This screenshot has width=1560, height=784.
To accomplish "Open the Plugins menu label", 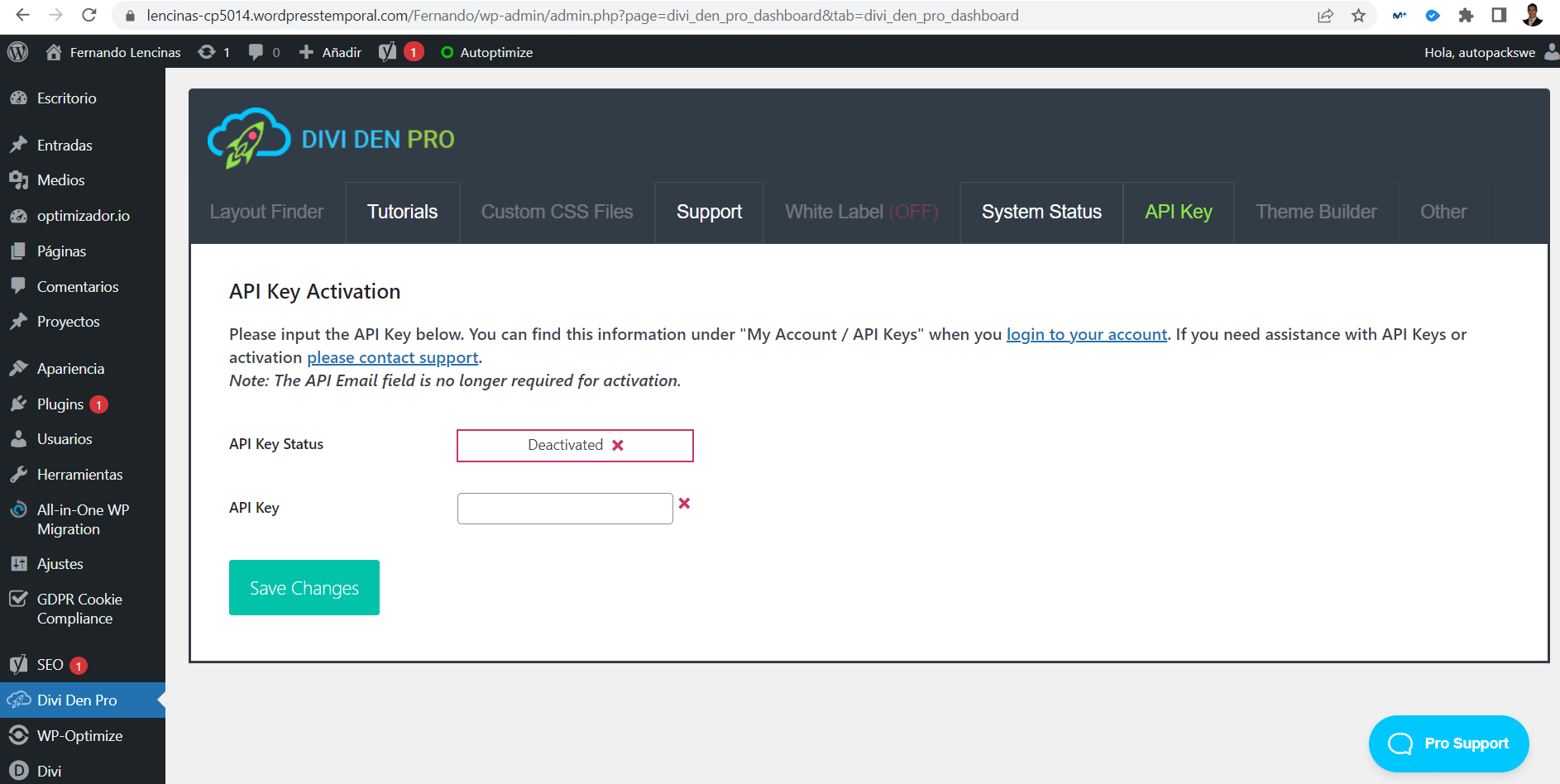I will pos(60,404).
